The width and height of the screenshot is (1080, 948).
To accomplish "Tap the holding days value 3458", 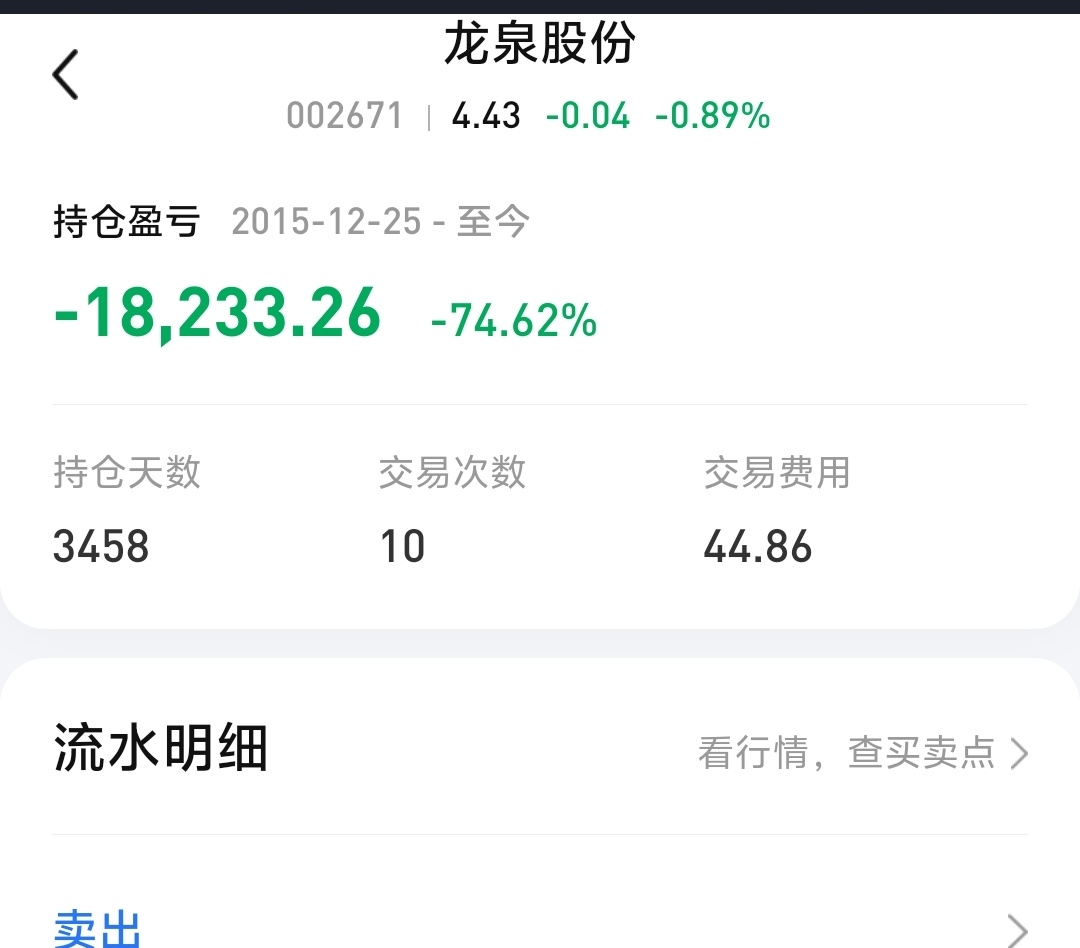I will [101, 546].
